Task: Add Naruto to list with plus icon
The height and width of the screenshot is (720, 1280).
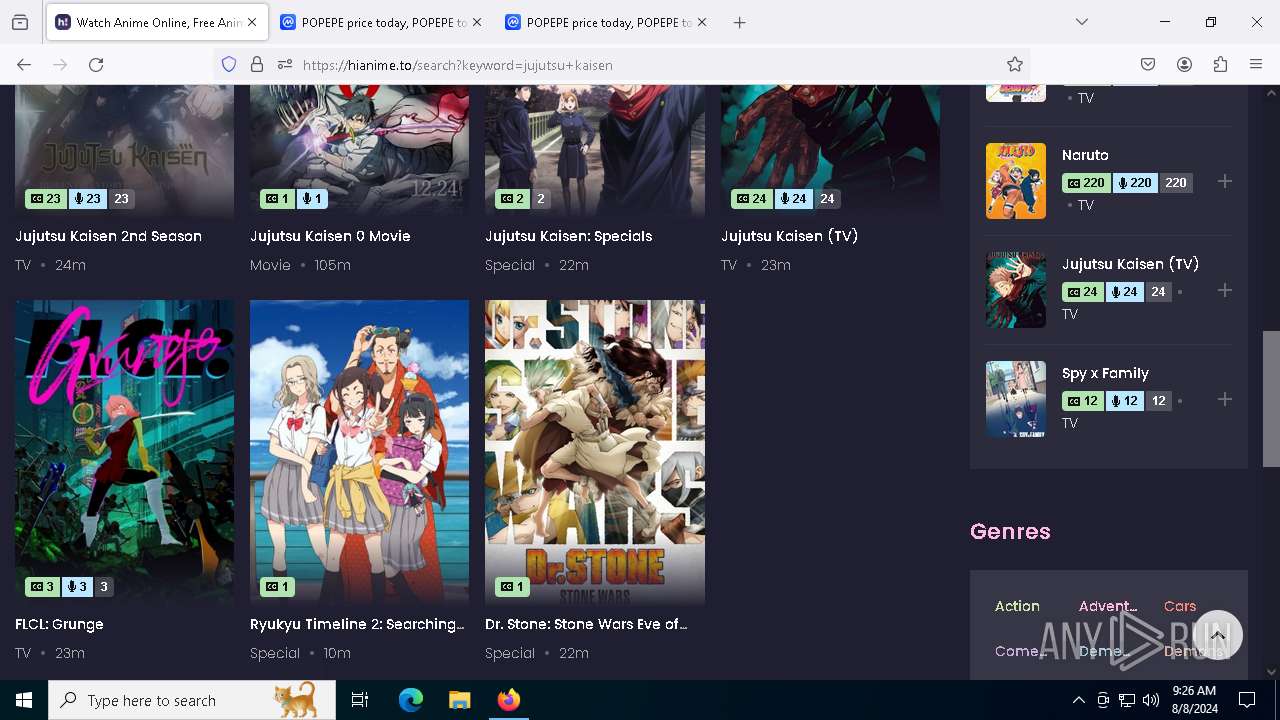Action: pyautogui.click(x=1225, y=182)
